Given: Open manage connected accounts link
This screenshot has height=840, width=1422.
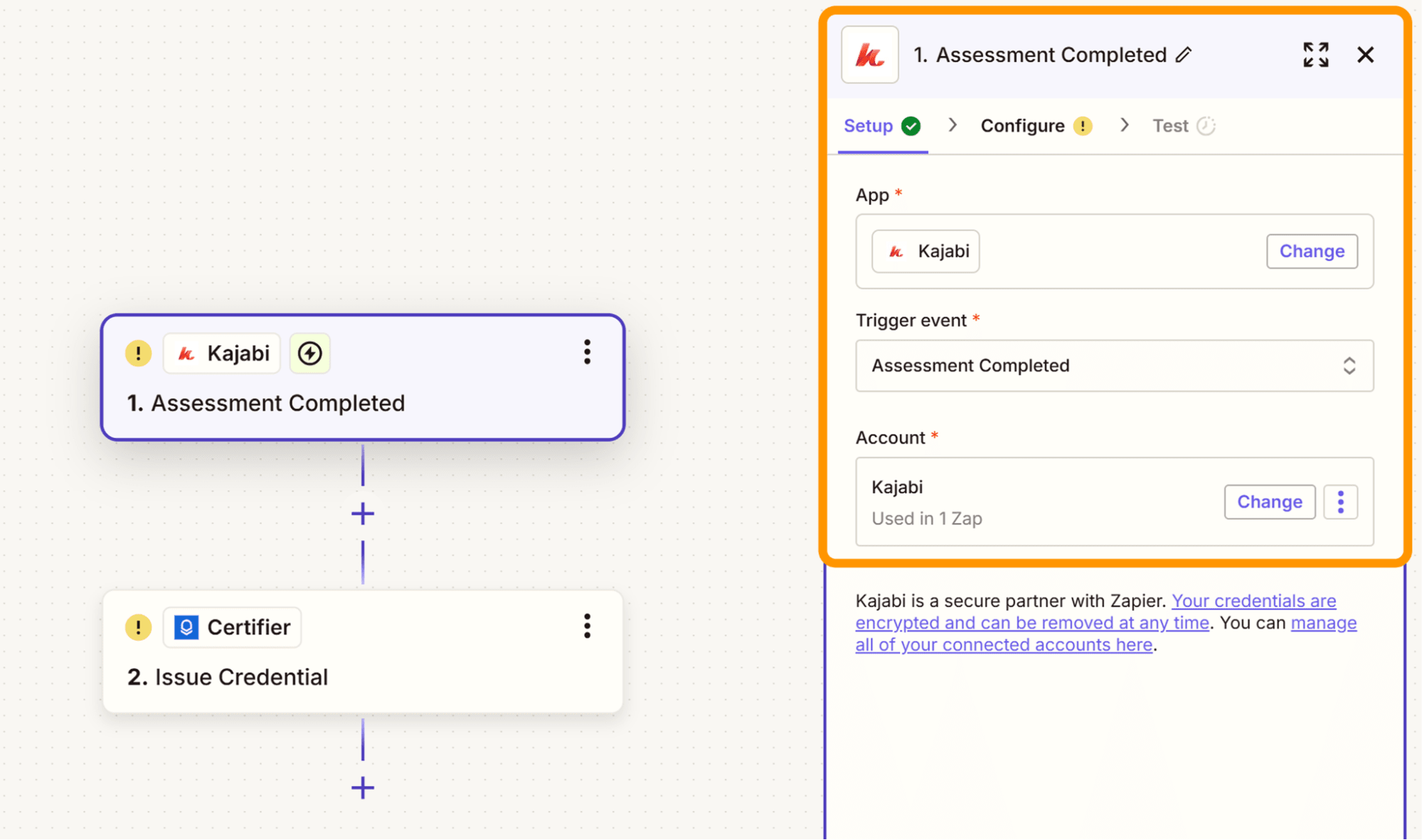Looking at the screenshot, I should point(1106,634).
